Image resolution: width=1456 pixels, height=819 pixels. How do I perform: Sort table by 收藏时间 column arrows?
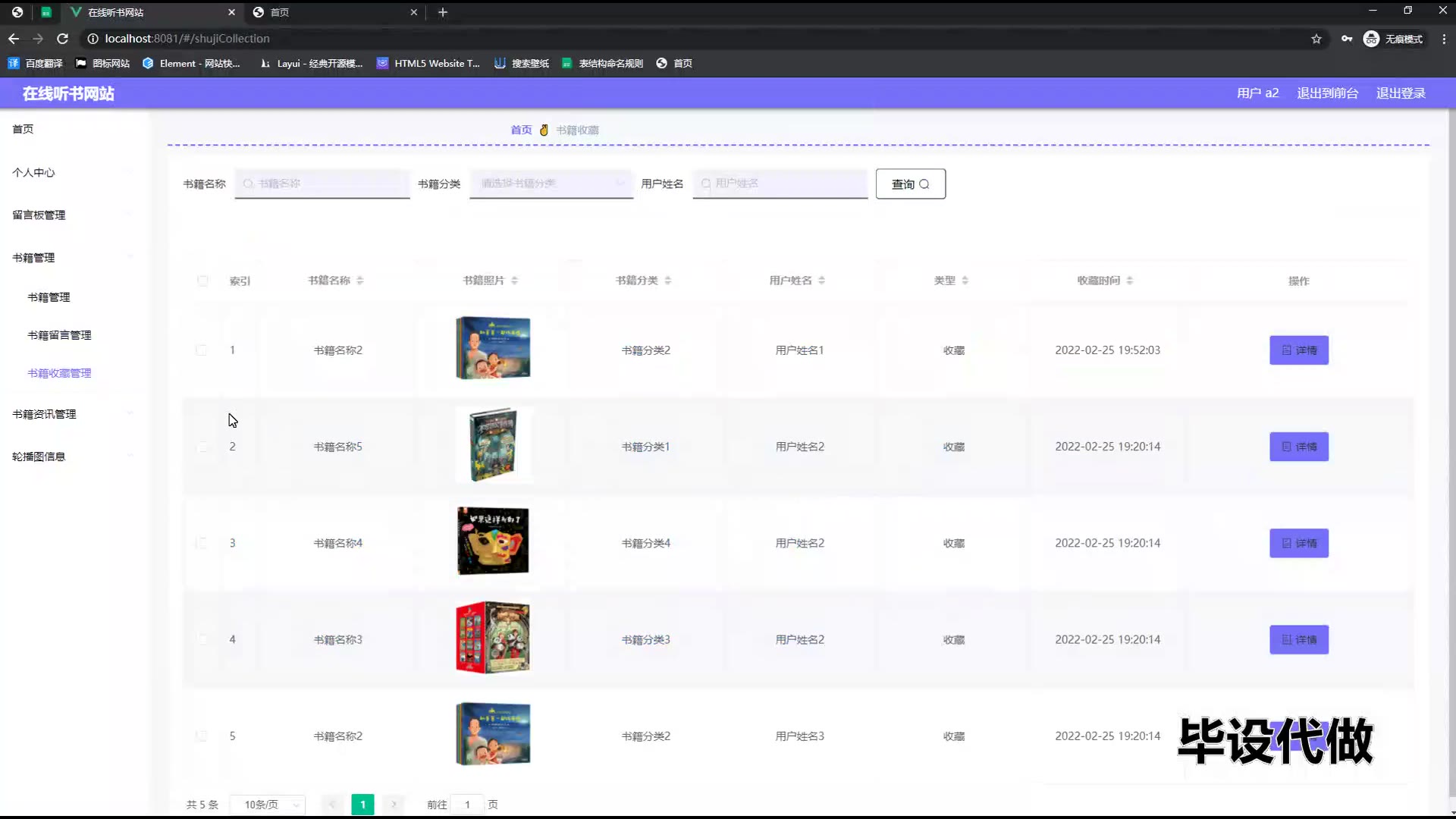coord(1130,281)
